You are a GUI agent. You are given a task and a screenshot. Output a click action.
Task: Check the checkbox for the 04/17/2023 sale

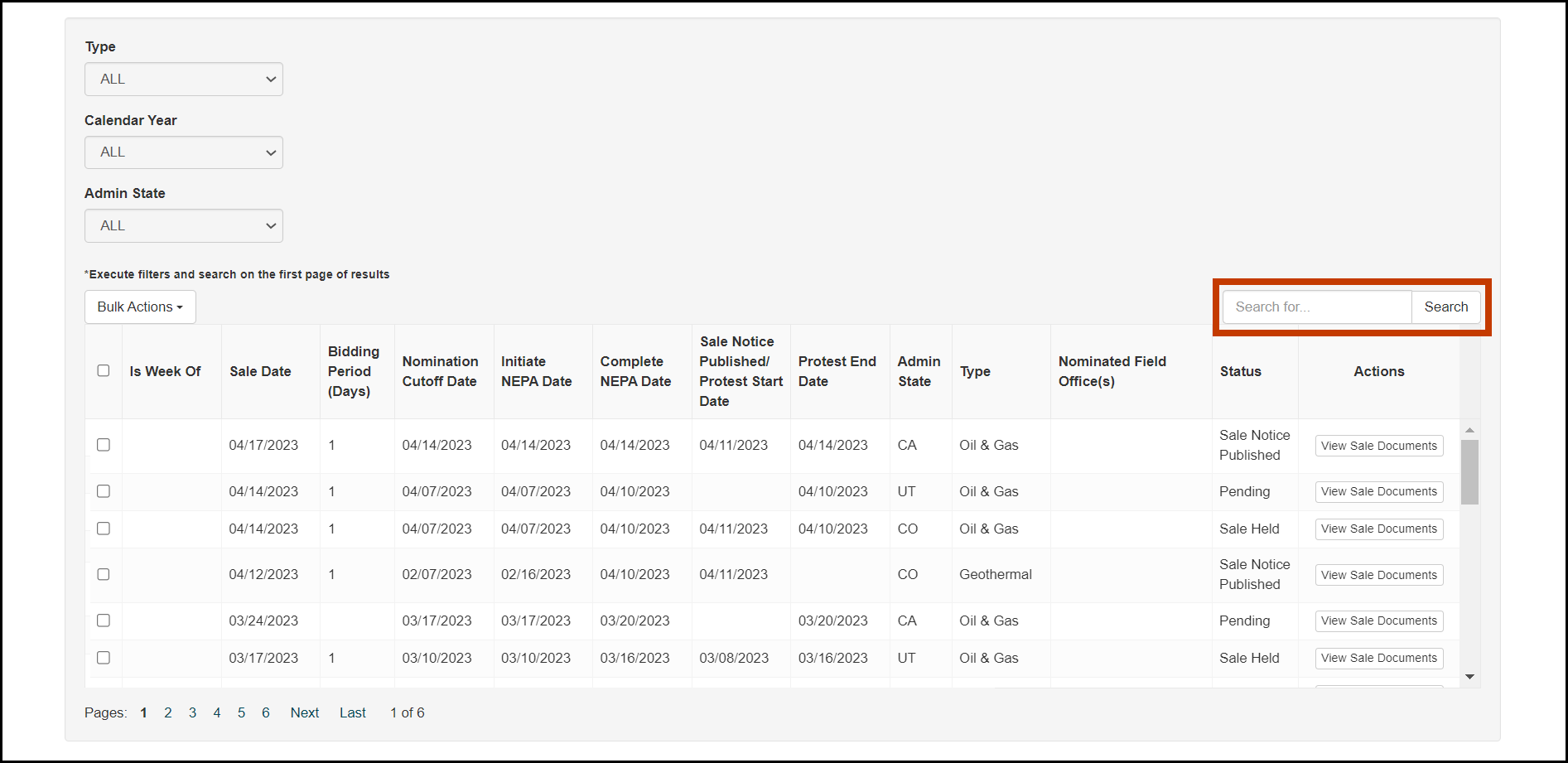(x=104, y=445)
